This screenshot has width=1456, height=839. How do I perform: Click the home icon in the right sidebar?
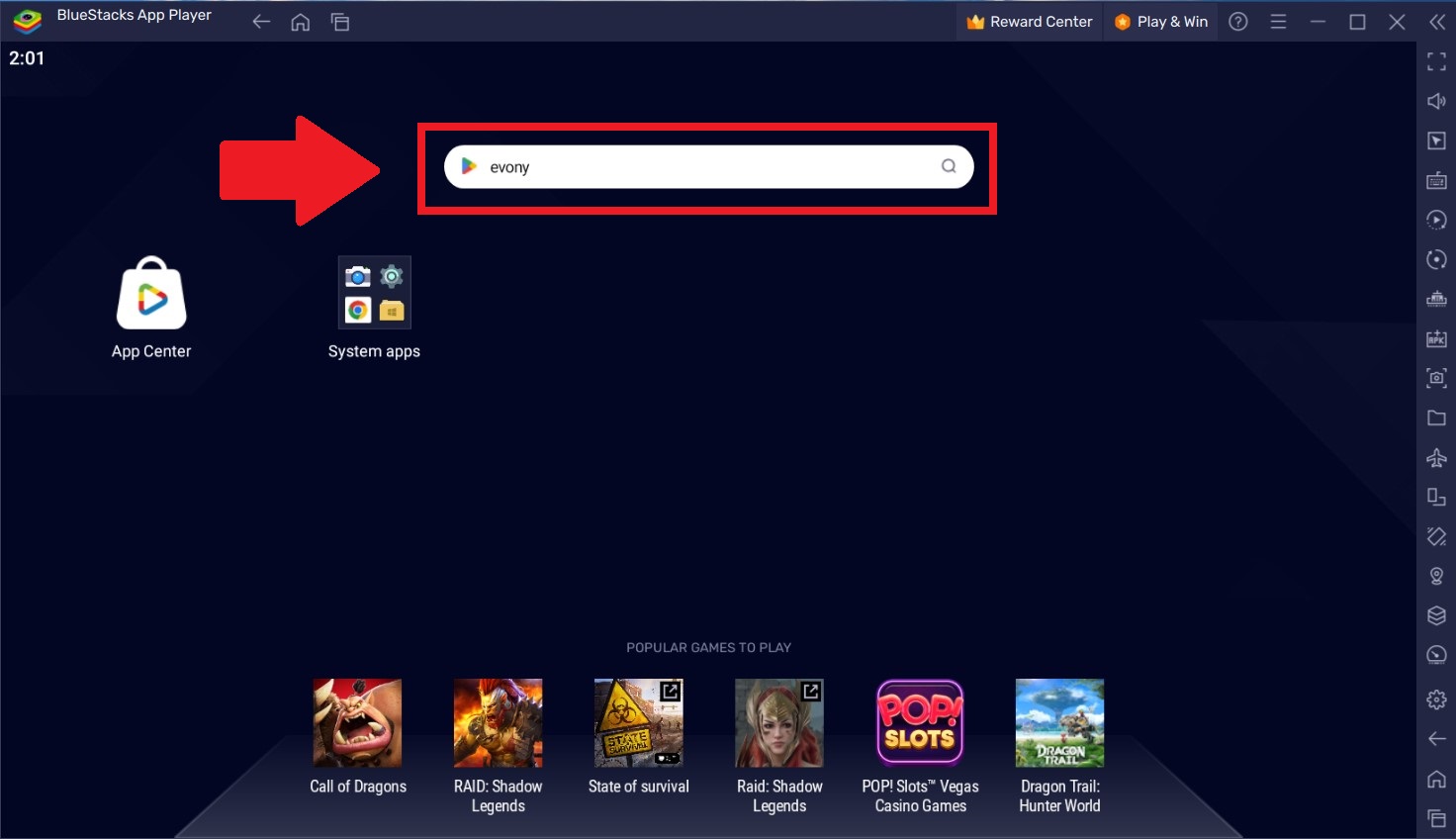pyautogui.click(x=1436, y=779)
